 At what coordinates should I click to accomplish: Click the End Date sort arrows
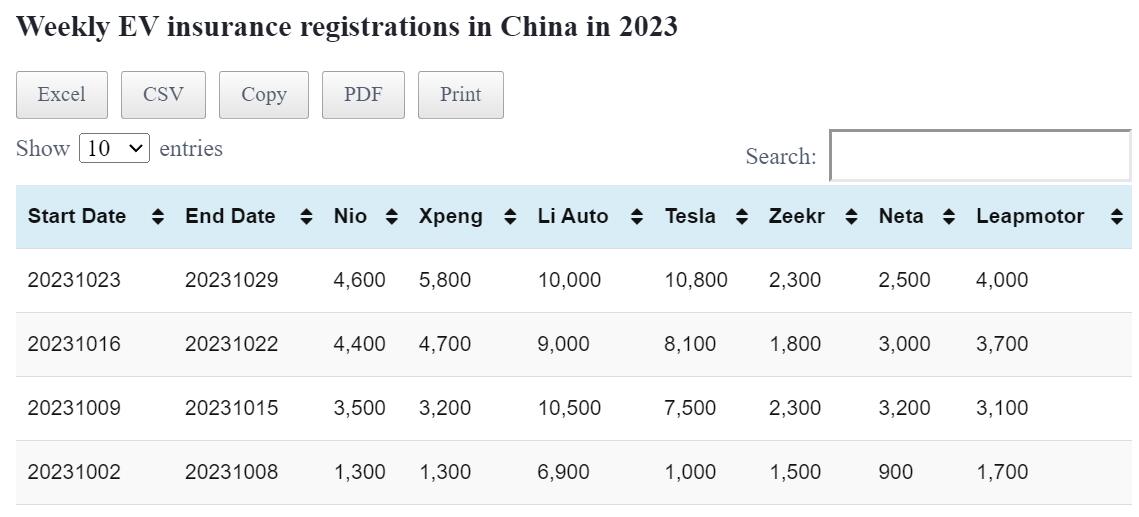[x=306, y=216]
